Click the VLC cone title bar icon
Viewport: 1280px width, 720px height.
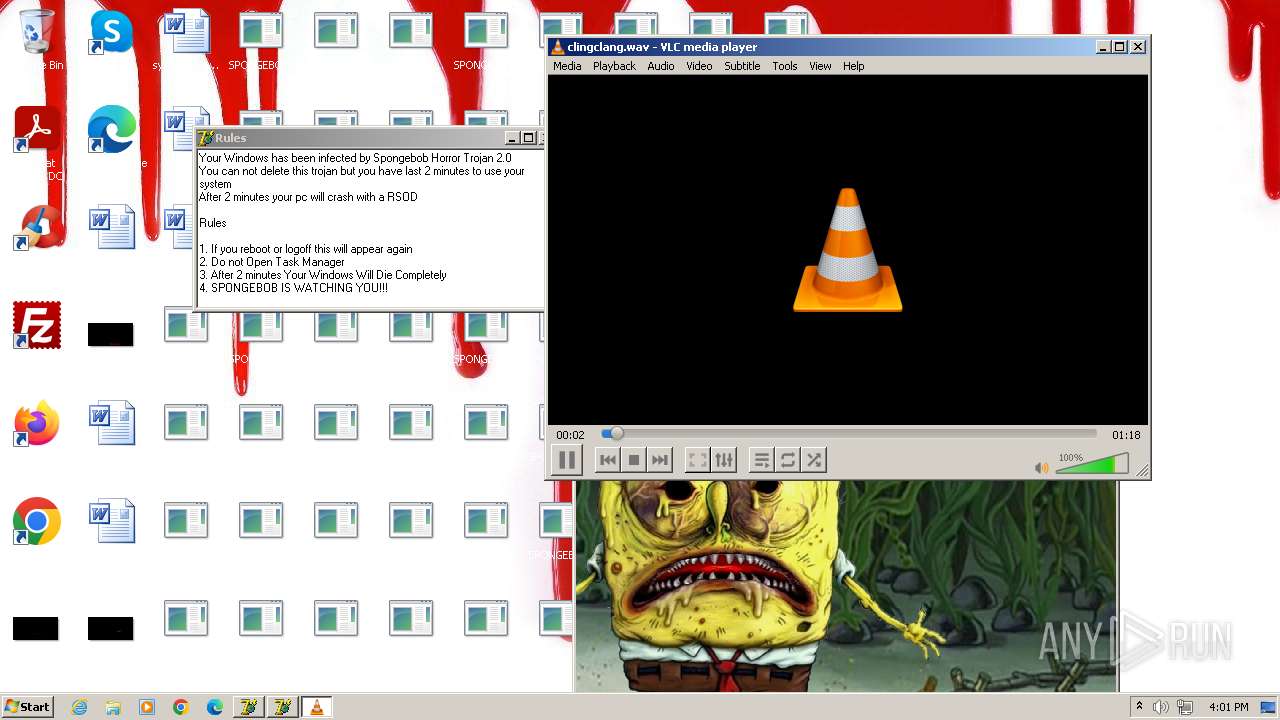pyautogui.click(x=557, y=47)
